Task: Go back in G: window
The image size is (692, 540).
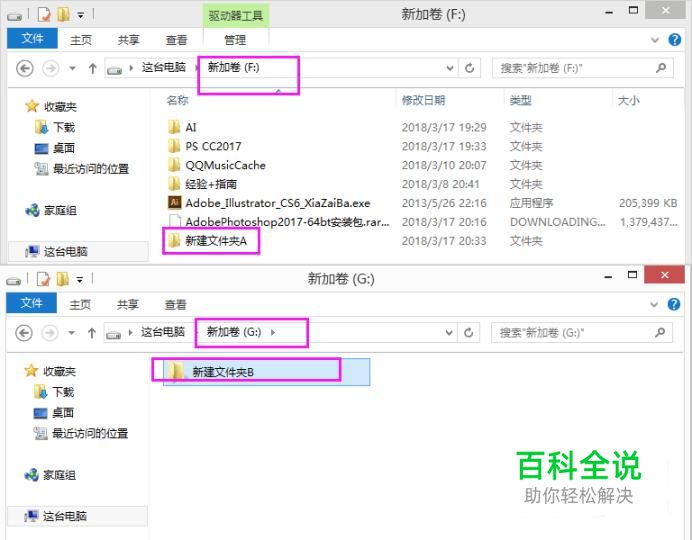Action: pos(24,333)
